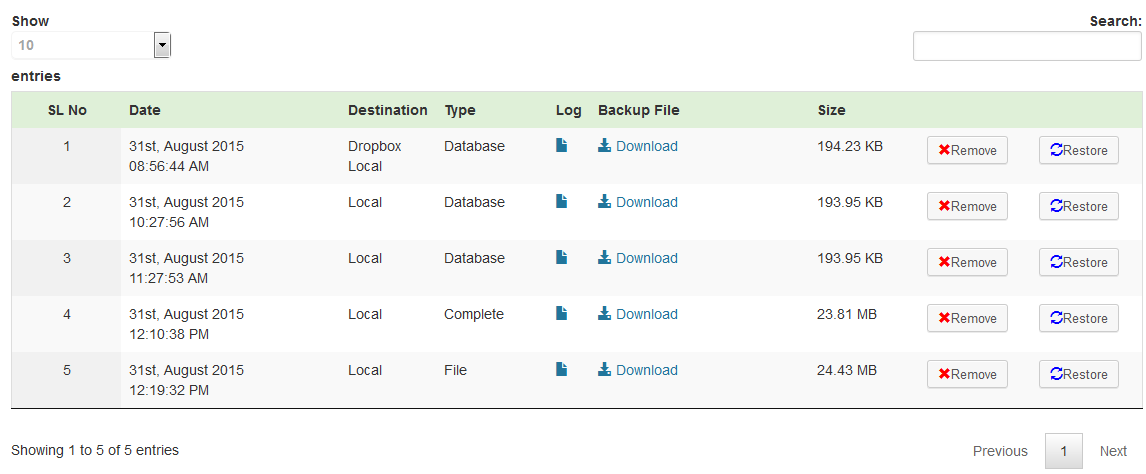1146x474 pixels.
Task: View the log icon for backup 3
Action: coord(562,258)
